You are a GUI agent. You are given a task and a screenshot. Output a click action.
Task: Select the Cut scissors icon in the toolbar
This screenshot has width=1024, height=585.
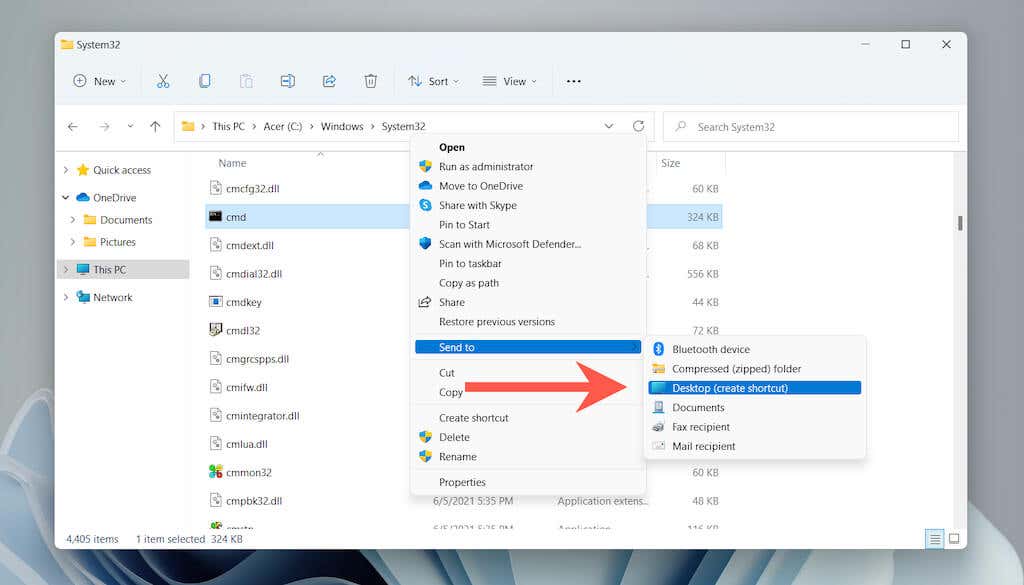point(163,81)
